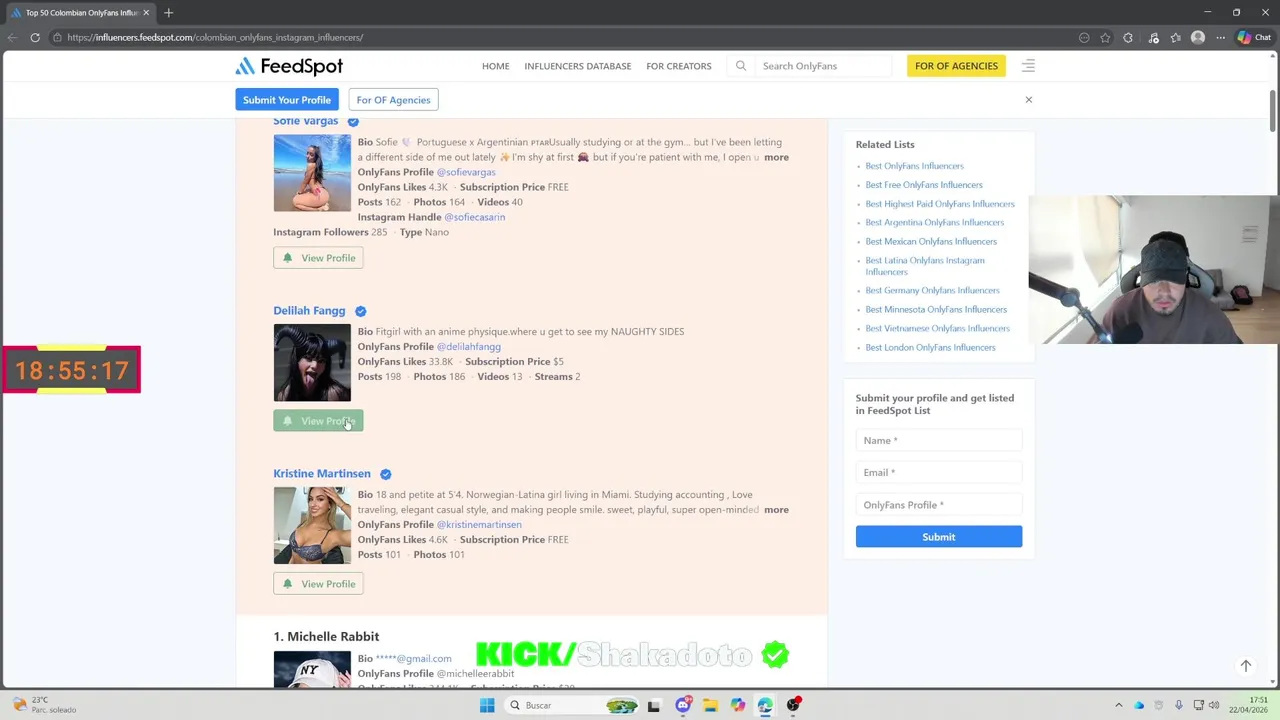This screenshot has height=720, width=1280.
Task: Click the search magnifier icon in header
Action: tap(741, 66)
